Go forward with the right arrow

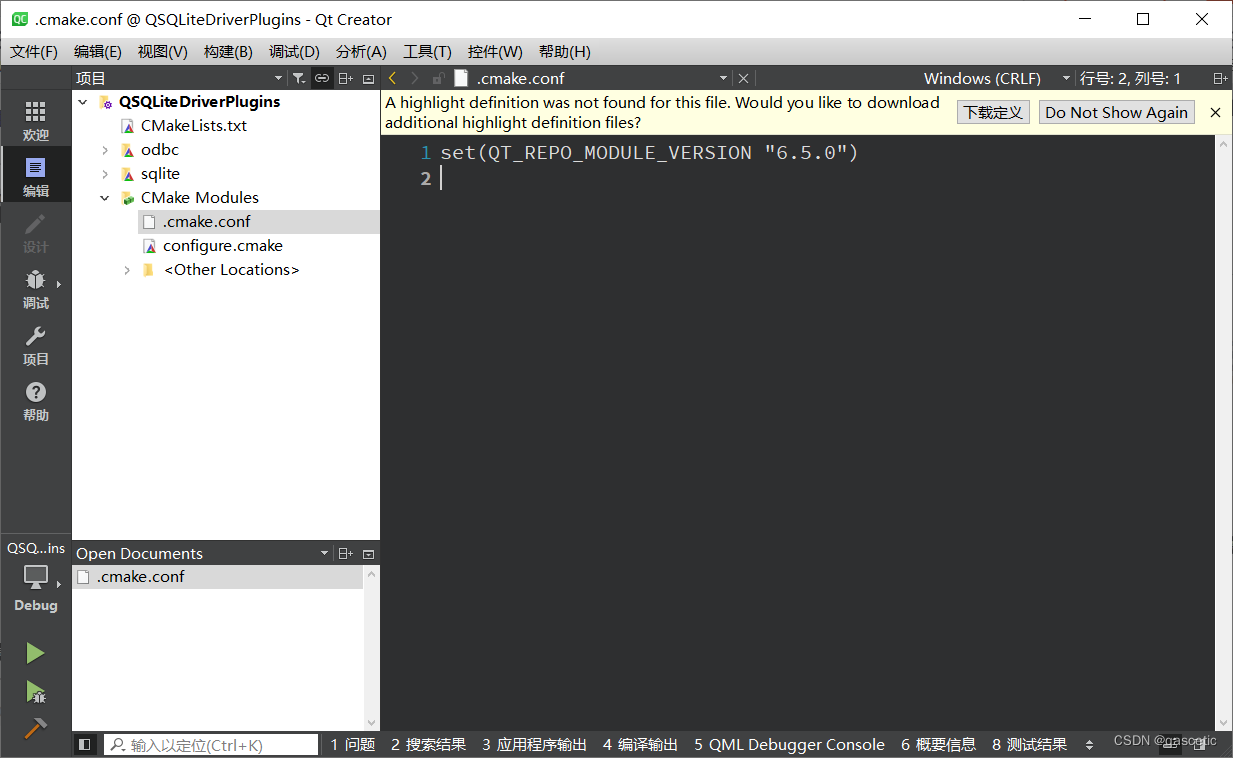tap(415, 78)
